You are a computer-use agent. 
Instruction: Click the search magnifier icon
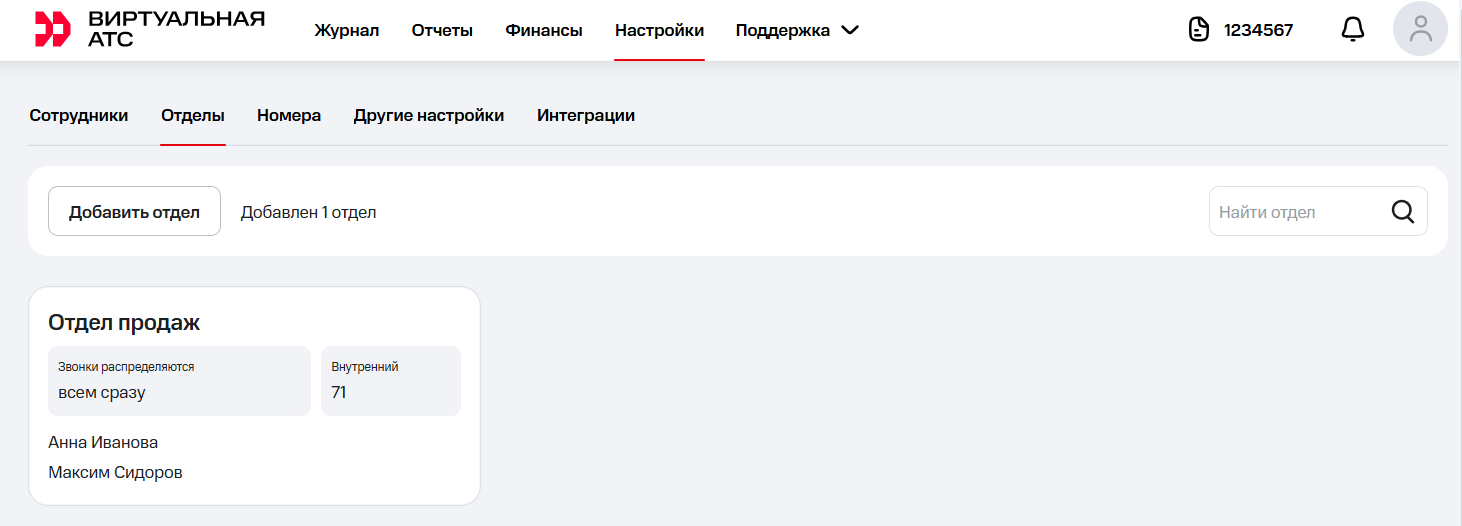1403,212
